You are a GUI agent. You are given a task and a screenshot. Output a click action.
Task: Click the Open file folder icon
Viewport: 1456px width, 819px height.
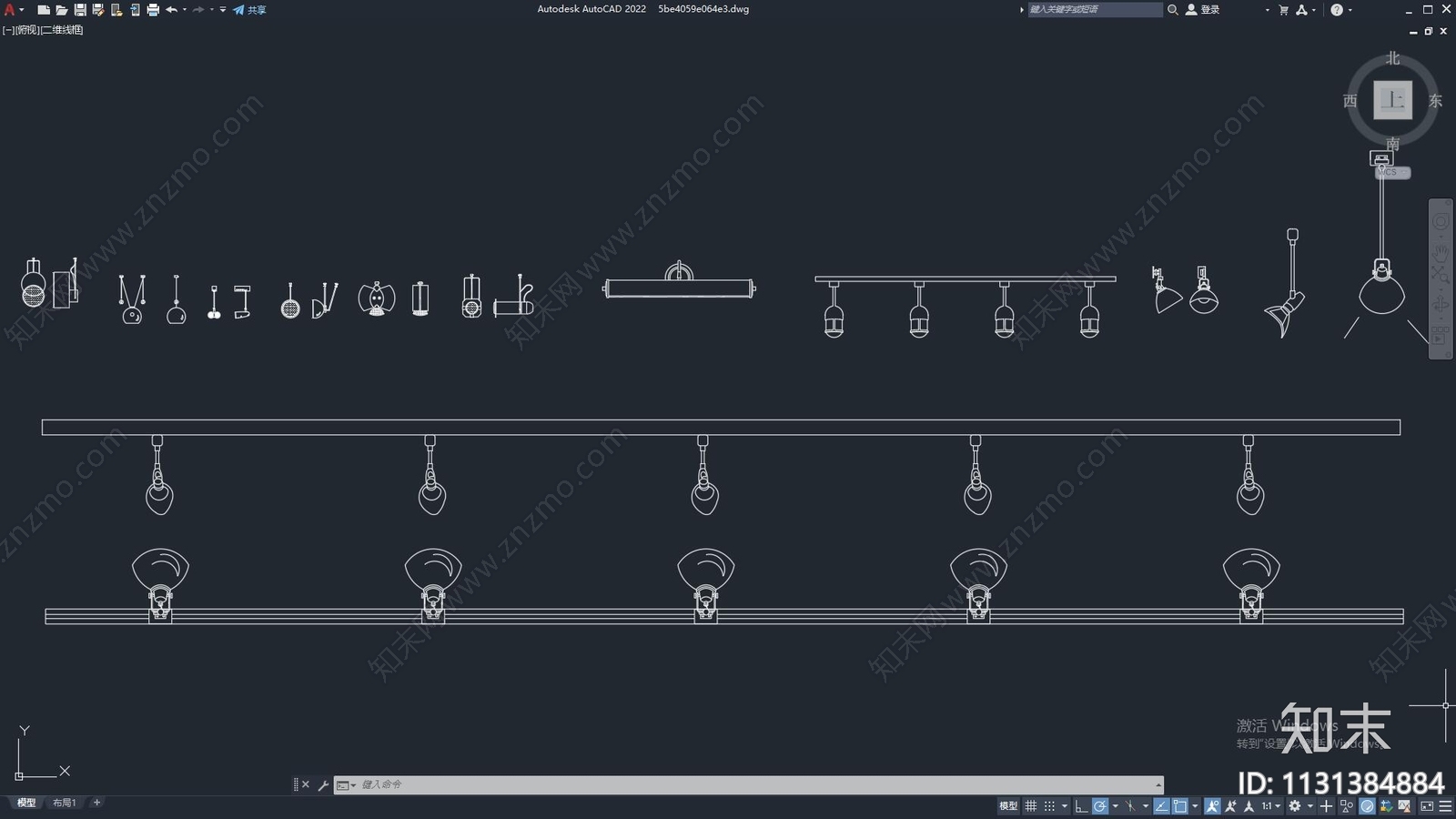(x=61, y=10)
